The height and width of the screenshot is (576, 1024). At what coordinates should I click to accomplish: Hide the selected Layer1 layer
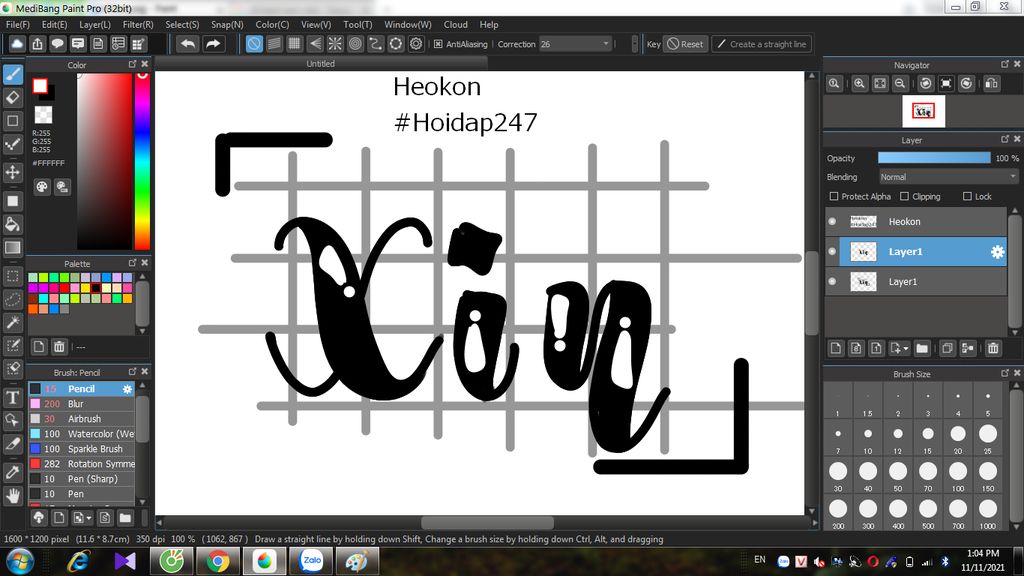point(832,251)
